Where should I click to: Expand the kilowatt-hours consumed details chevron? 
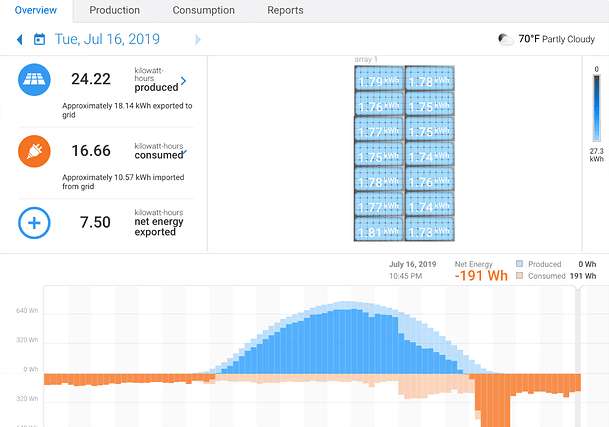(183, 152)
